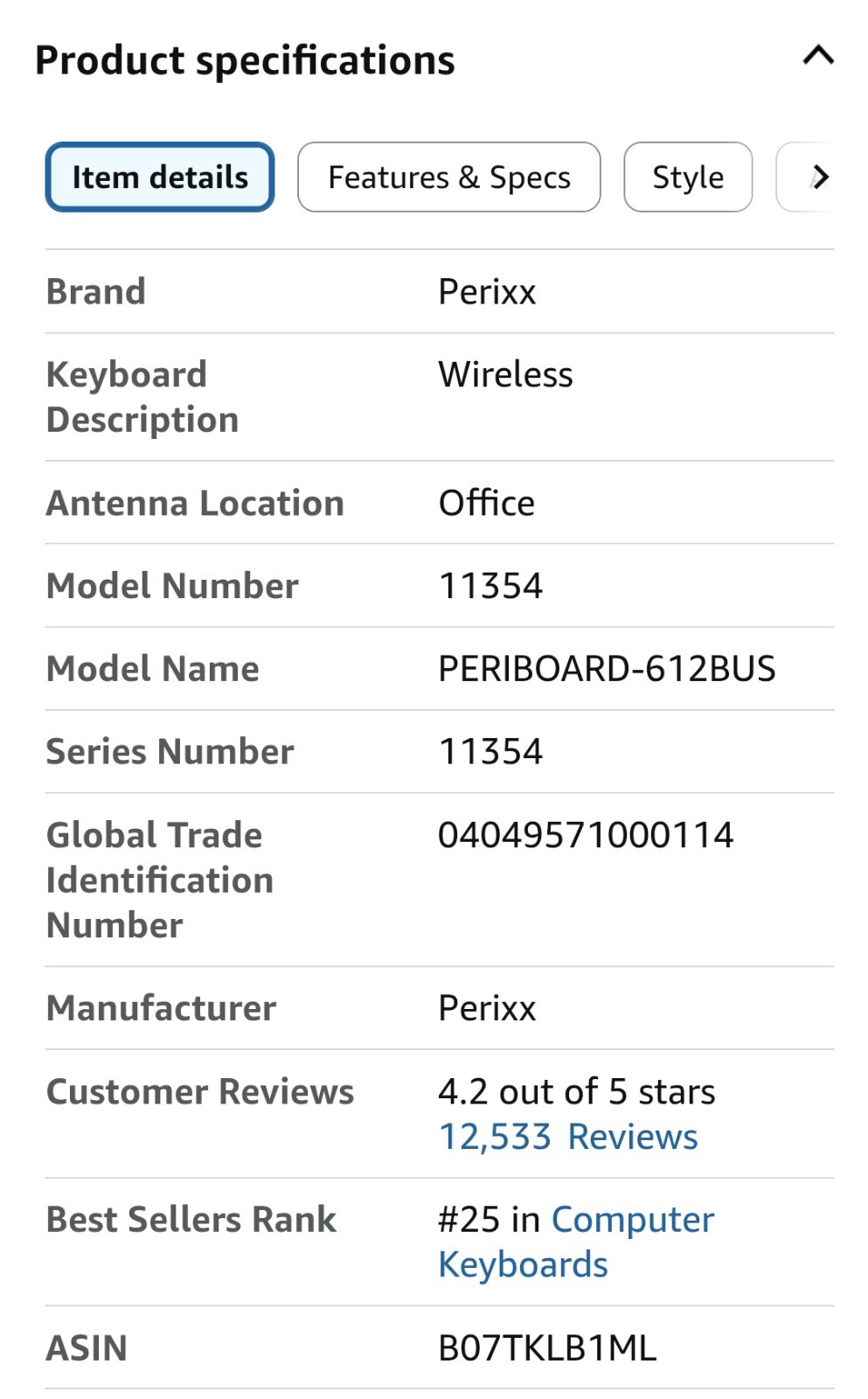Select the Office antenna location value
This screenshot has height=1399, width=868.
pyautogui.click(x=486, y=503)
